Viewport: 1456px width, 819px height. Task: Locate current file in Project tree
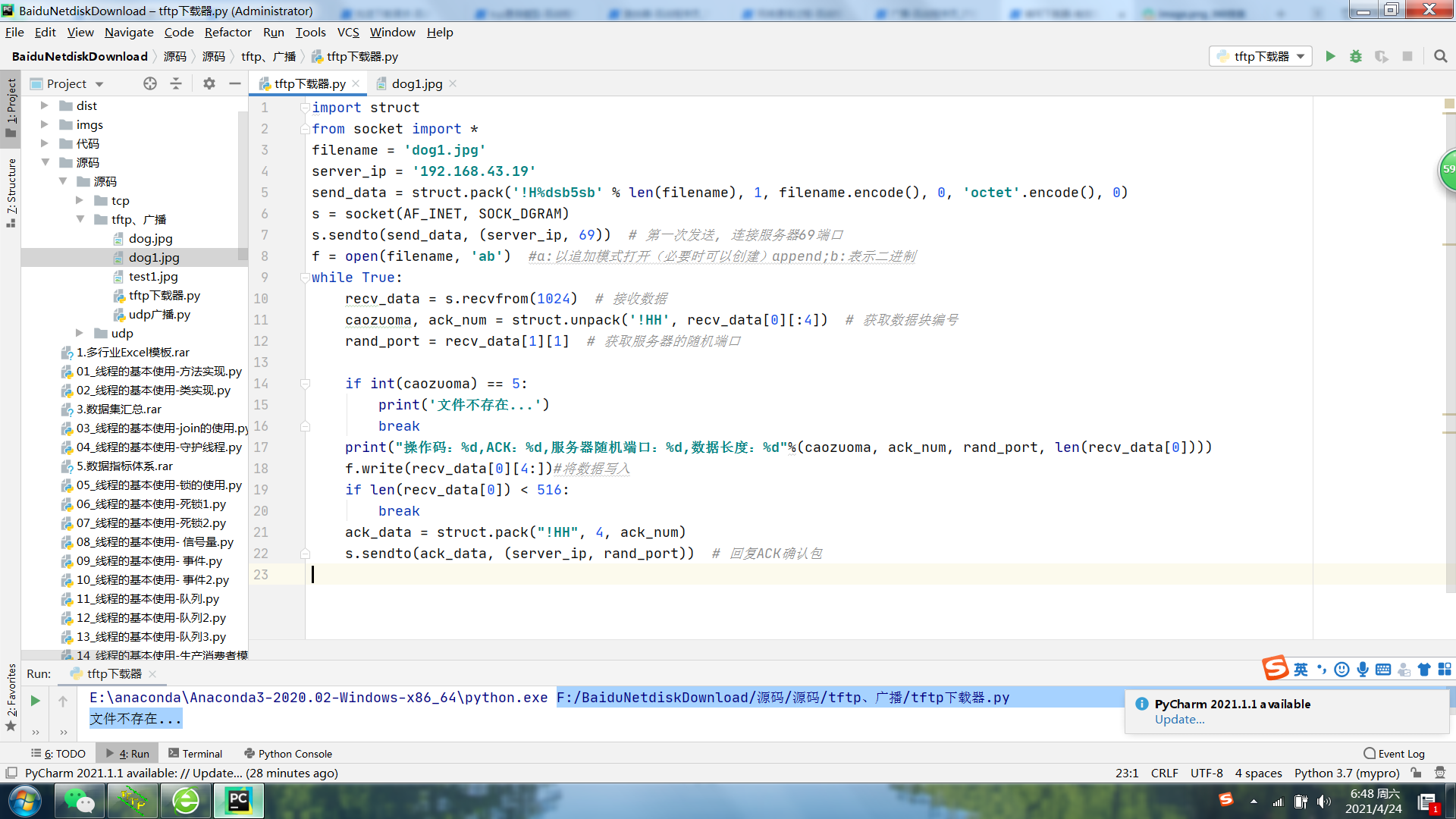click(150, 83)
